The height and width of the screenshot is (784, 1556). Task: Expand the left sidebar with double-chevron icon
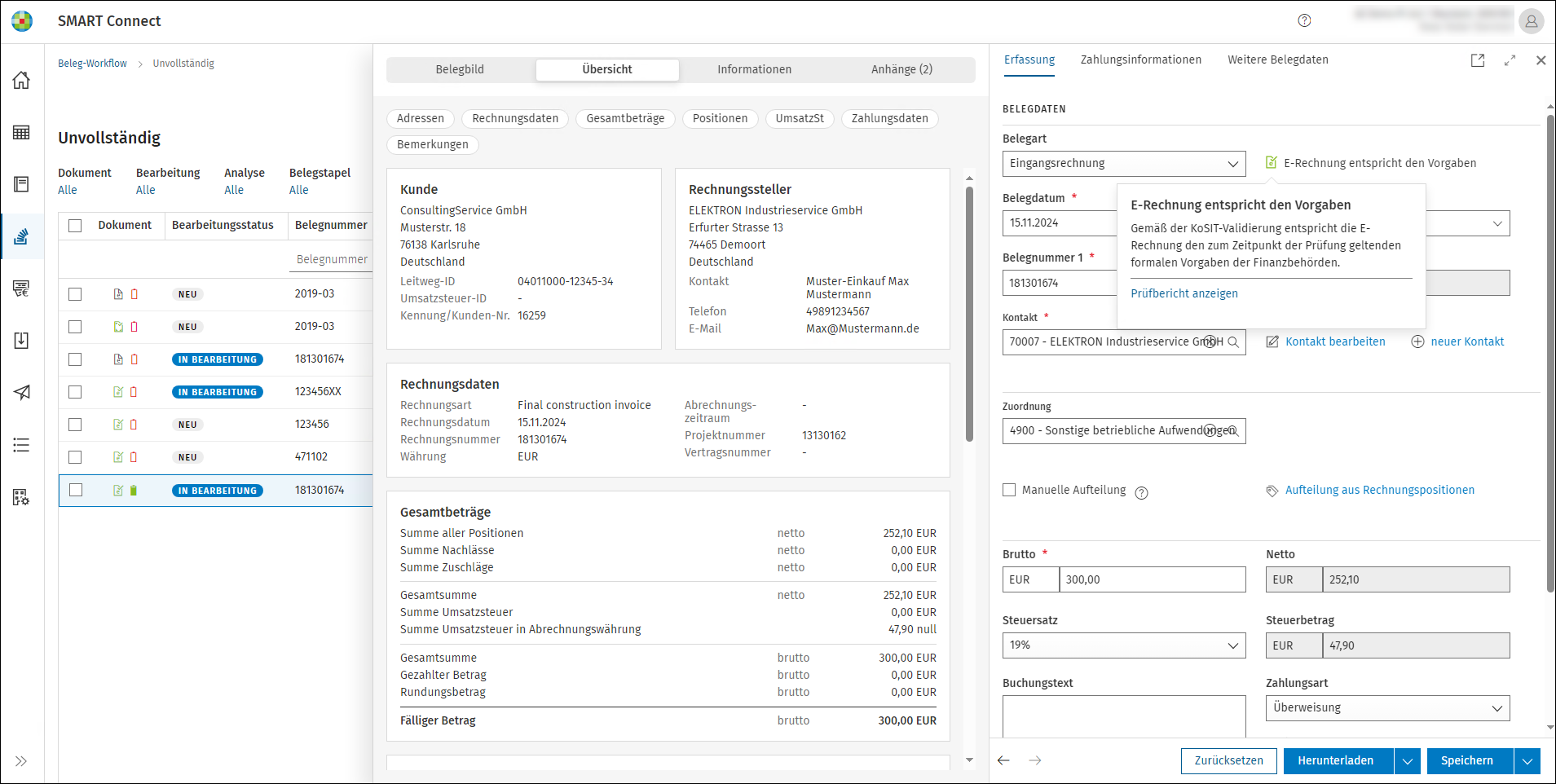(21, 761)
